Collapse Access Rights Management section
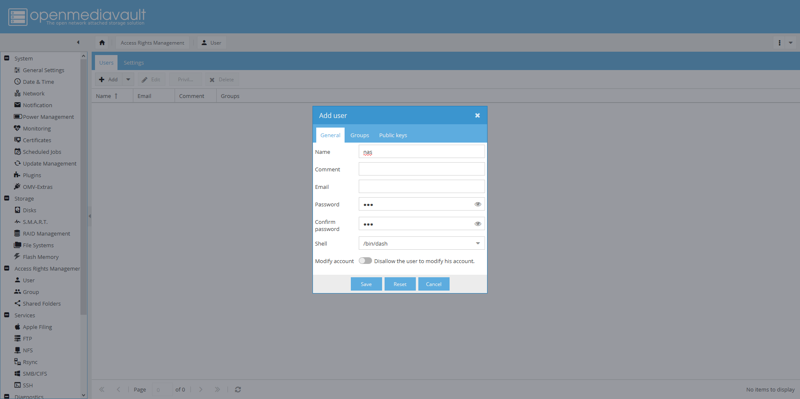Image resolution: width=800 pixels, height=399 pixels. pos(7,268)
